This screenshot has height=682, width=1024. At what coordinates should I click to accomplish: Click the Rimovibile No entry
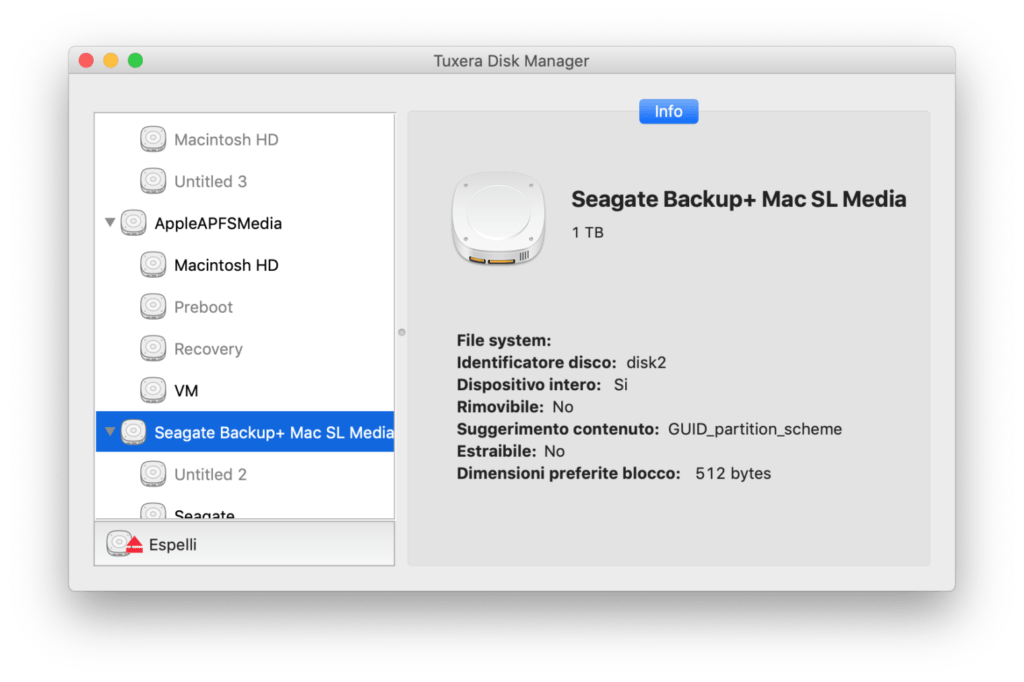click(515, 407)
